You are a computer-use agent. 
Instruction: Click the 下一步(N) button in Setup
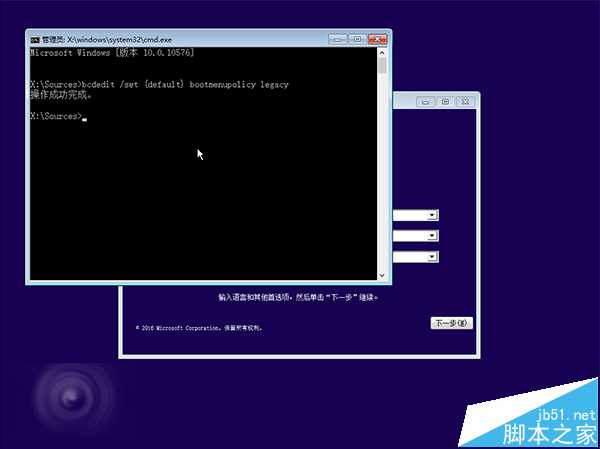(452, 323)
